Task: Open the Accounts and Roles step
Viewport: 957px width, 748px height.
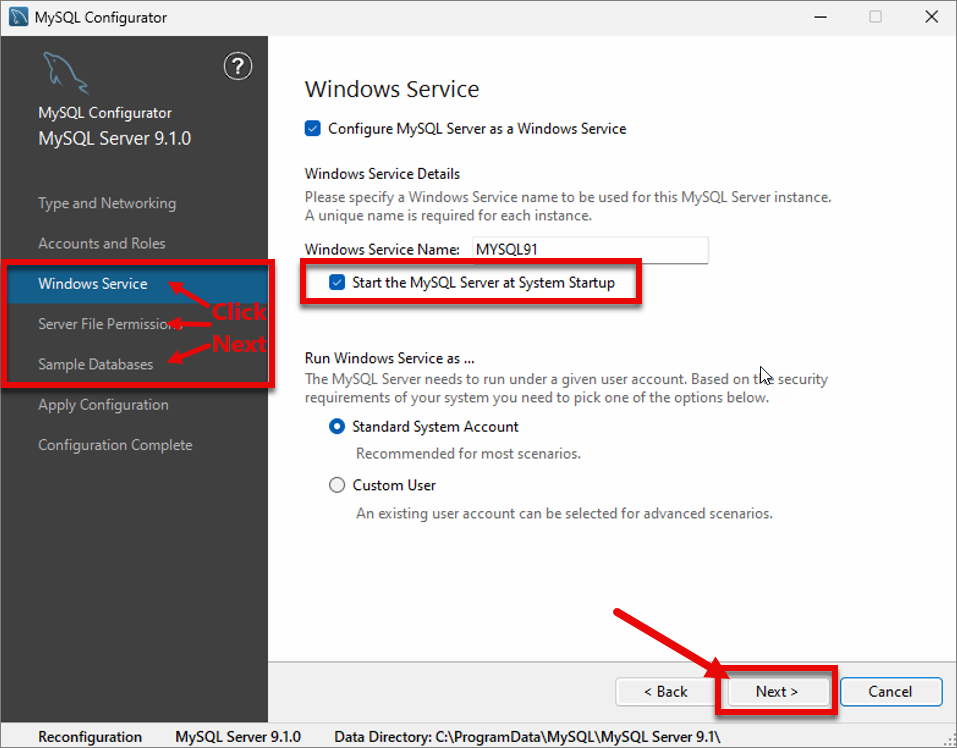Action: pos(101,243)
